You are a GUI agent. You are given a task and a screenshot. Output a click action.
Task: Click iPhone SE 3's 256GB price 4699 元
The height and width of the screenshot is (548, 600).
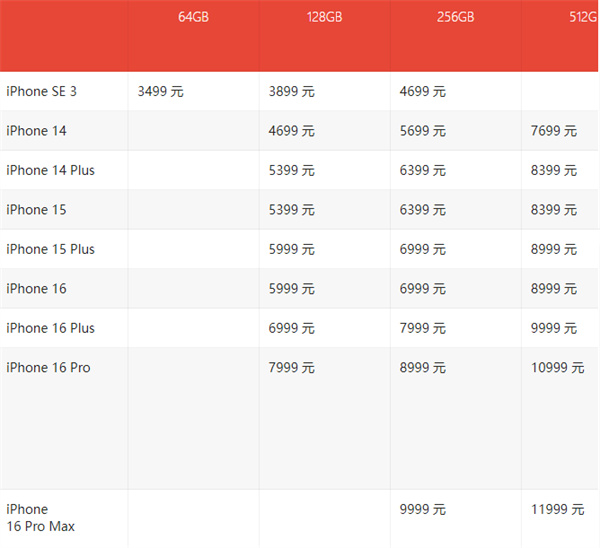(x=423, y=91)
